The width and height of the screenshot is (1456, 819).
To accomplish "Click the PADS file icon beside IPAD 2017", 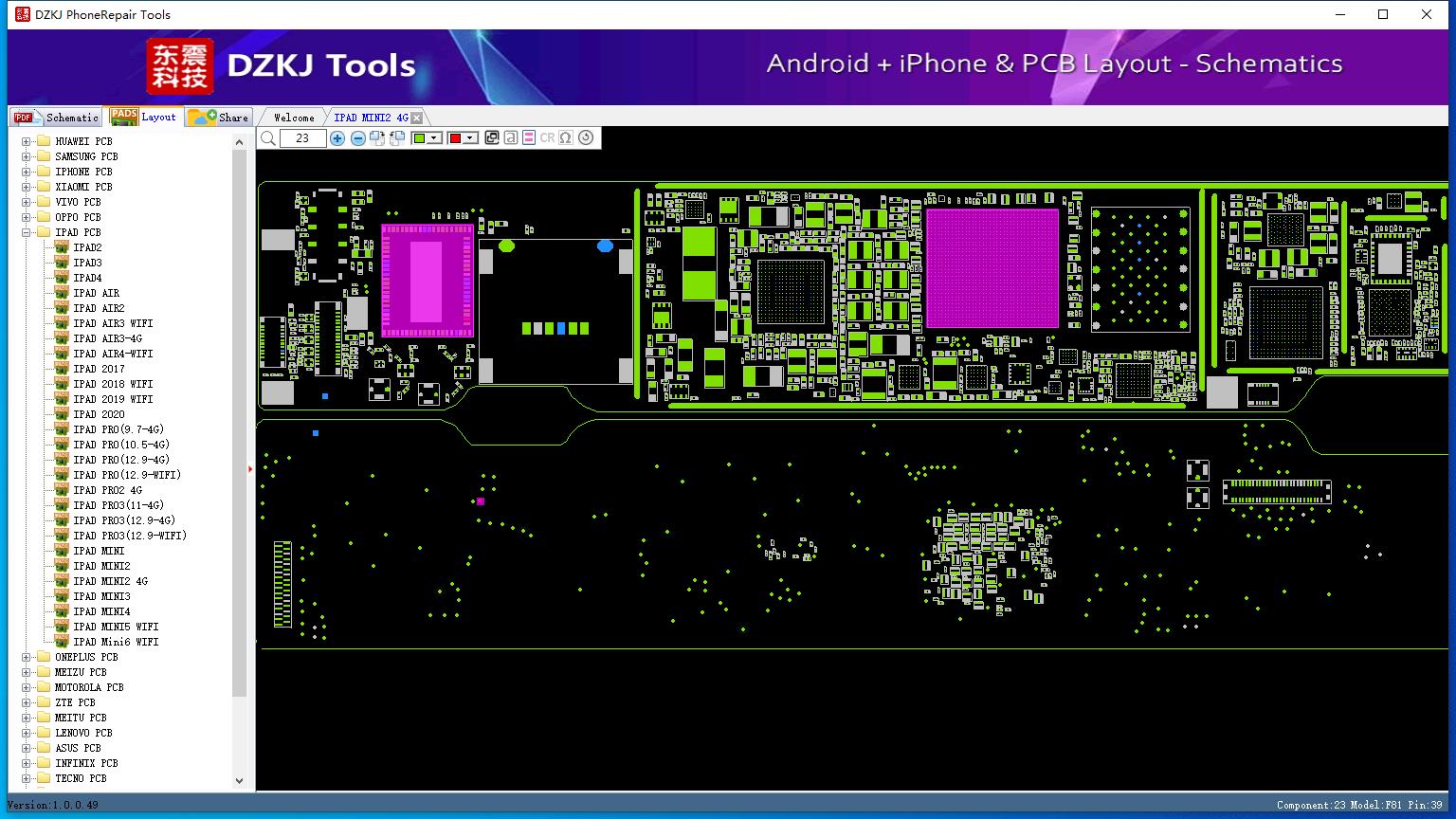I will pyautogui.click(x=62, y=369).
